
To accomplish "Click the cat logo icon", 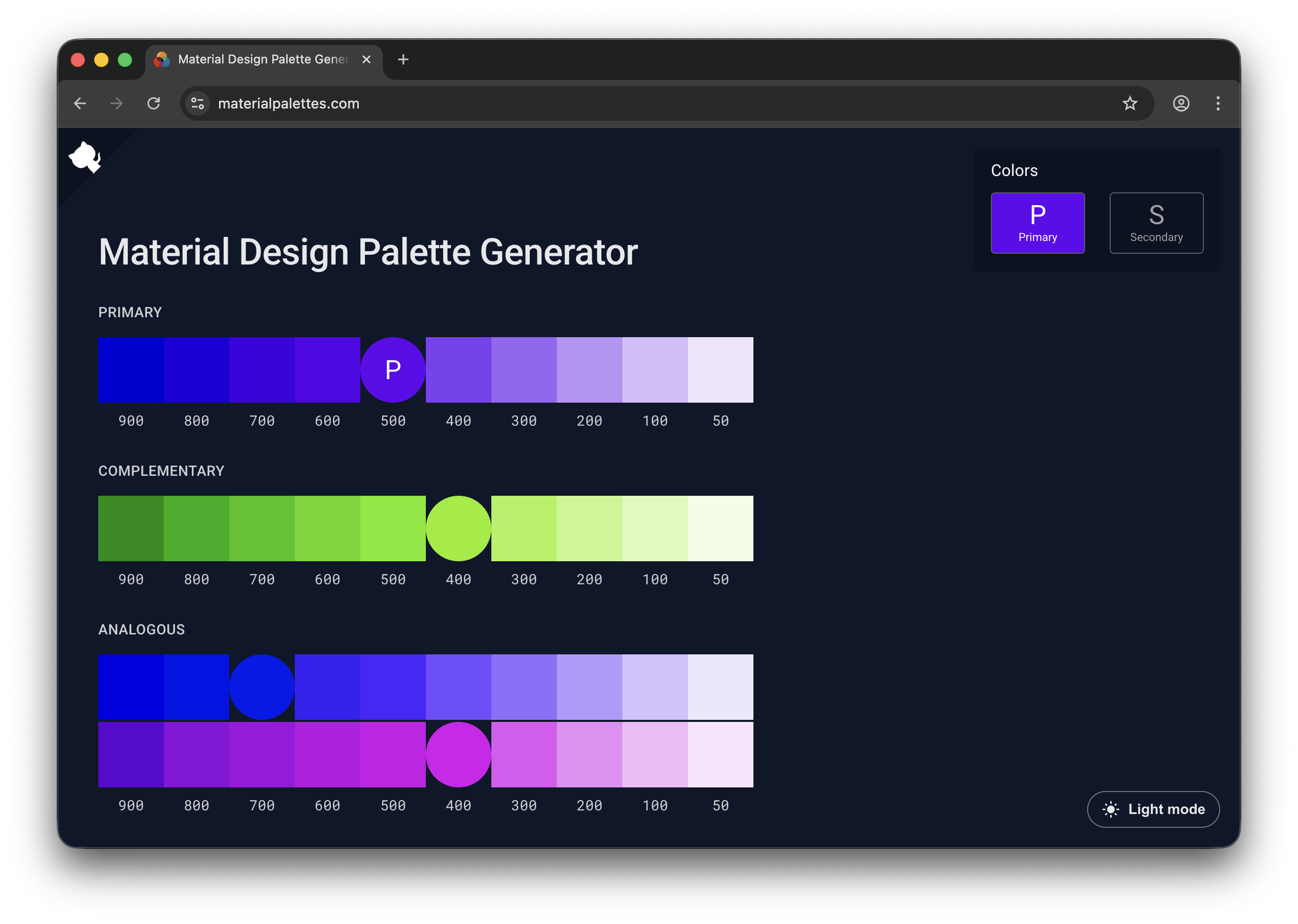I will 85,158.
